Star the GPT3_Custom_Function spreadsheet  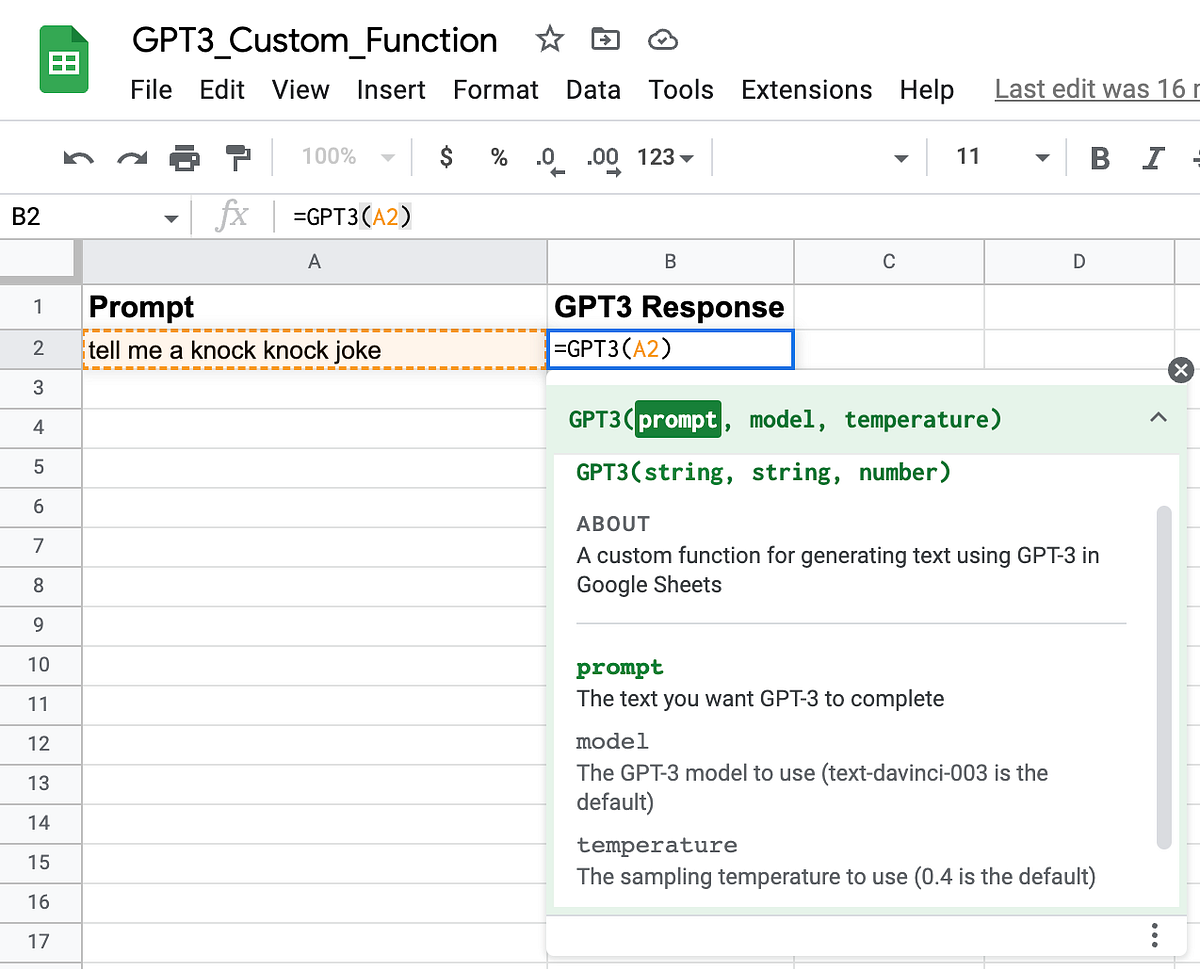click(x=549, y=40)
